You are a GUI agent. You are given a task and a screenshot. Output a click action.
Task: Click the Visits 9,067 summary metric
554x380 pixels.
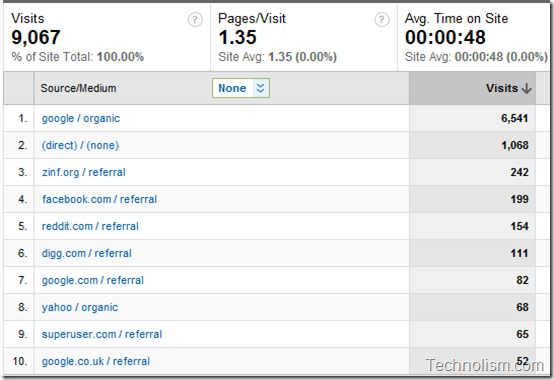click(36, 37)
